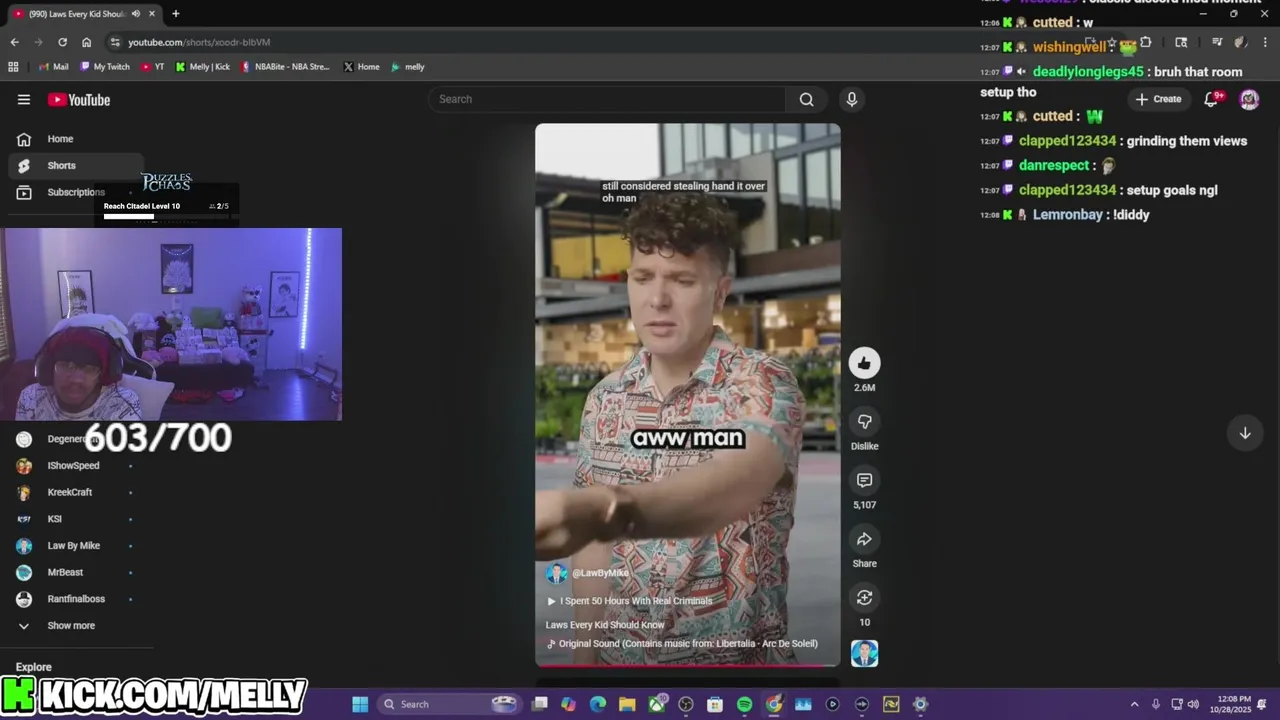The image size is (1280, 720).
Task: Mute the tab via speaker icon
Action: pos(135,14)
